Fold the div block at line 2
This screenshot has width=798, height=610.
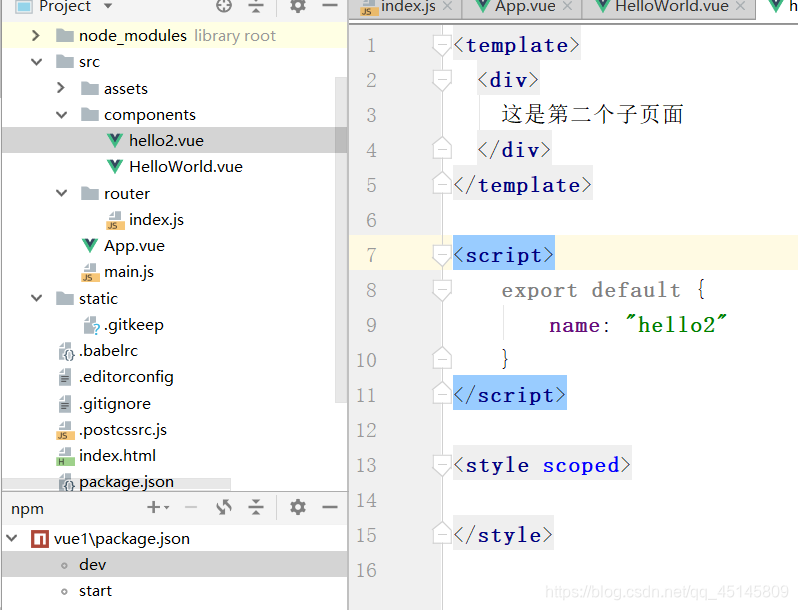[x=442, y=80]
